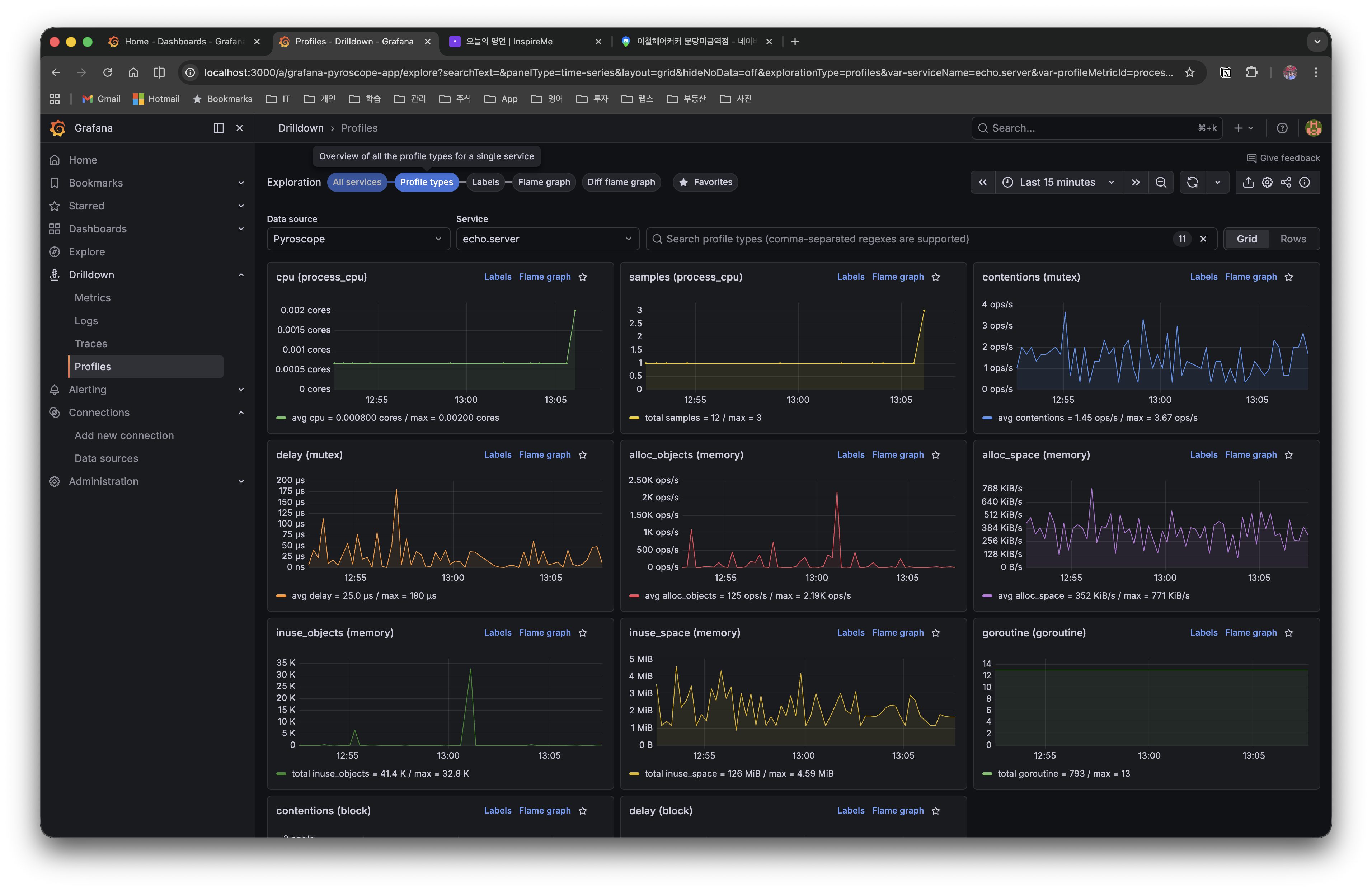Select the Diff flame graph tab
The image size is (1372, 891).
(621, 182)
